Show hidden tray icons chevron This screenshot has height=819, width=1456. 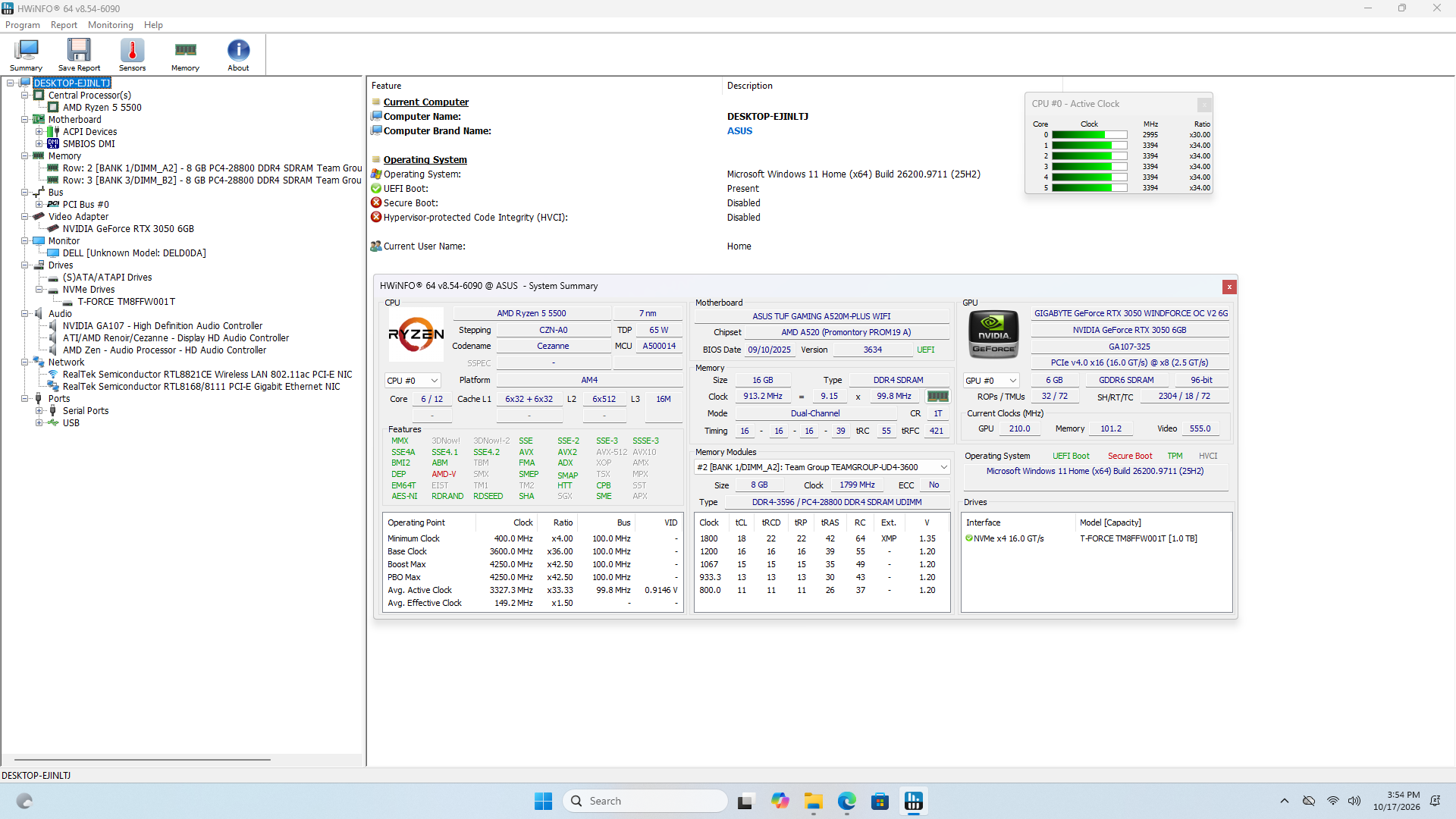click(x=1284, y=801)
